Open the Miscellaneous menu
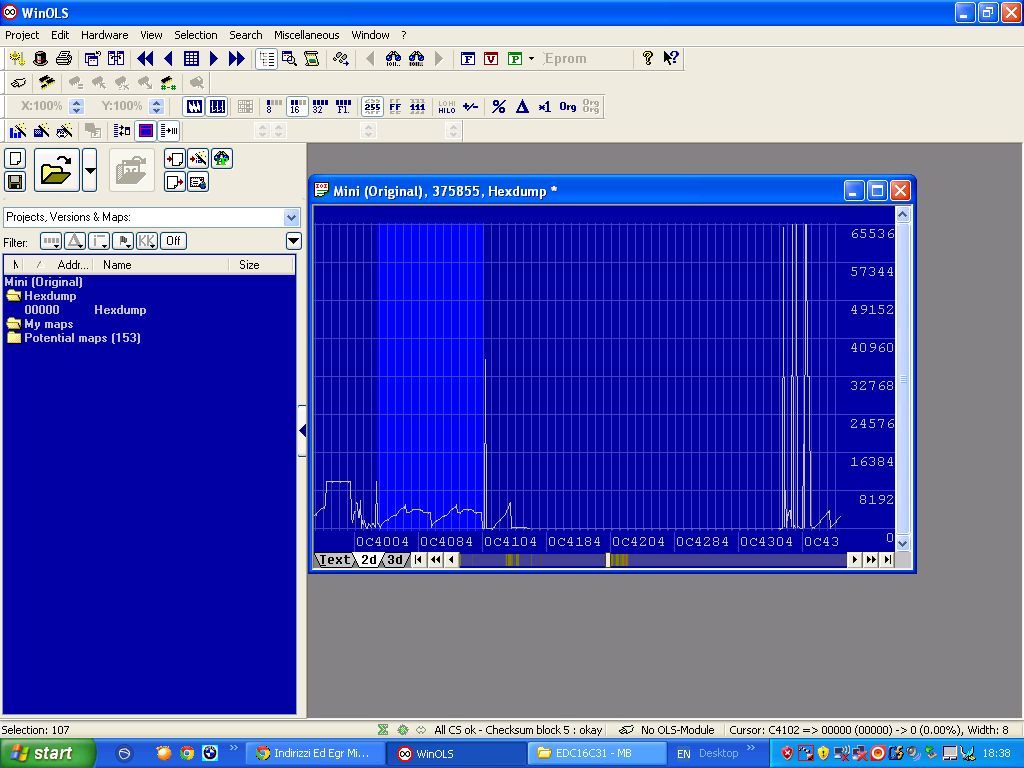This screenshot has width=1024, height=768. (x=306, y=35)
